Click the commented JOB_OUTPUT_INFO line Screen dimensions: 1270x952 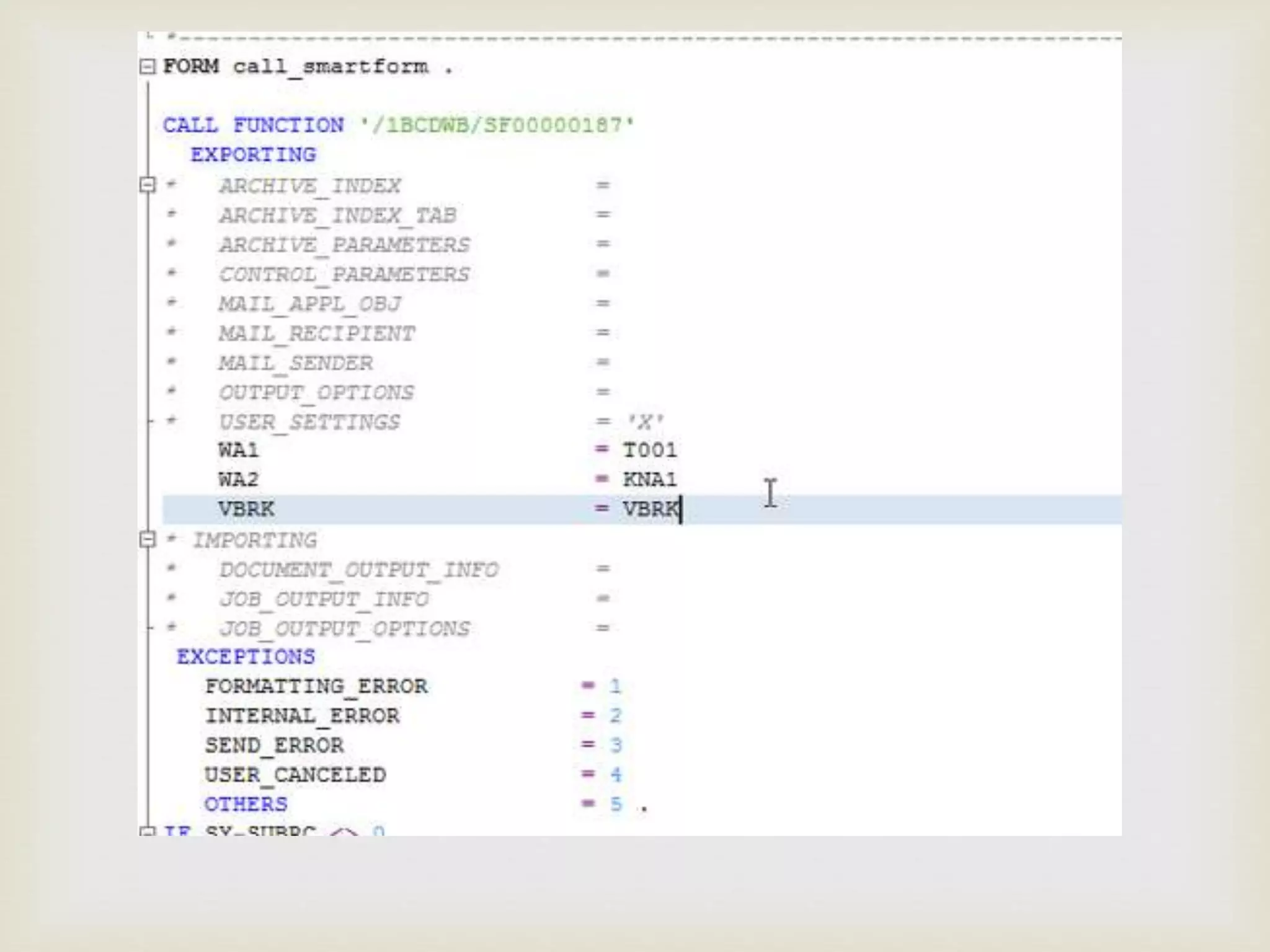coord(323,599)
